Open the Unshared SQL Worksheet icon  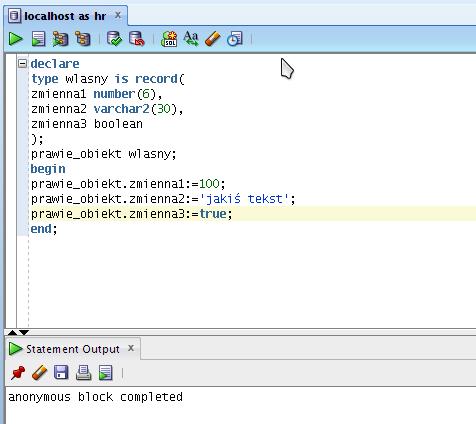(x=169, y=39)
